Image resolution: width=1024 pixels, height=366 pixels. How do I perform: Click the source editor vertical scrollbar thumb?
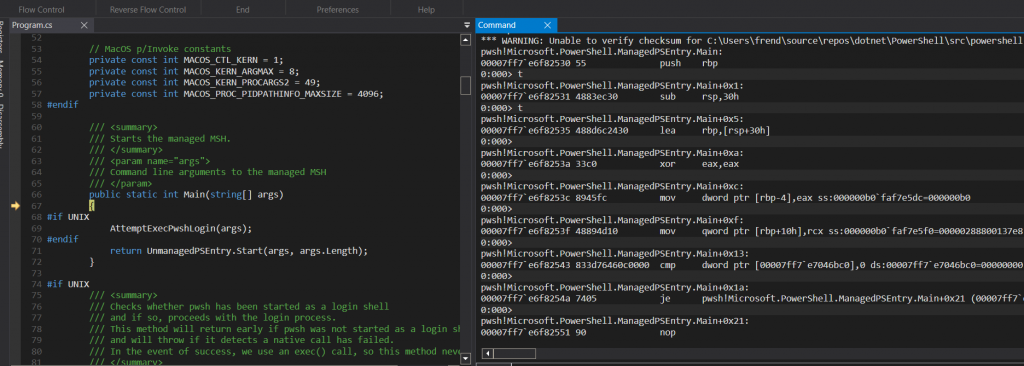(466, 86)
